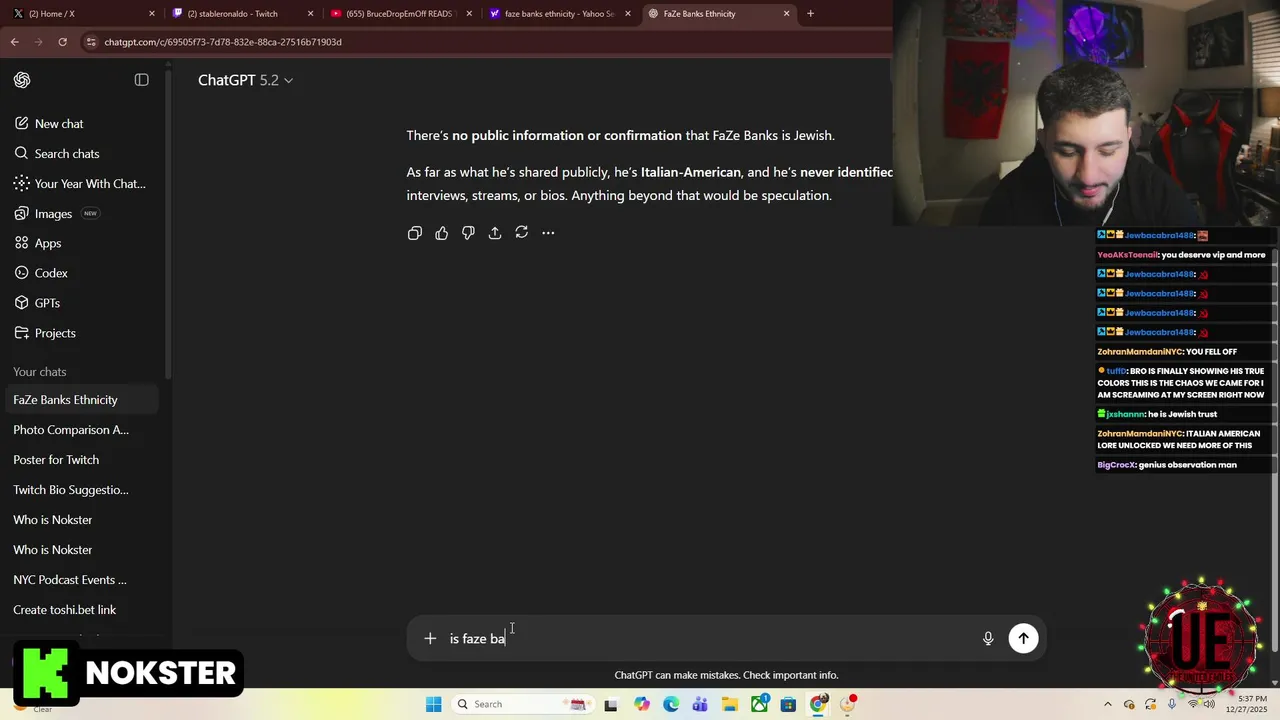This screenshot has height=720, width=1280.
Task: Give the response a thumbs up
Action: [x=442, y=233]
